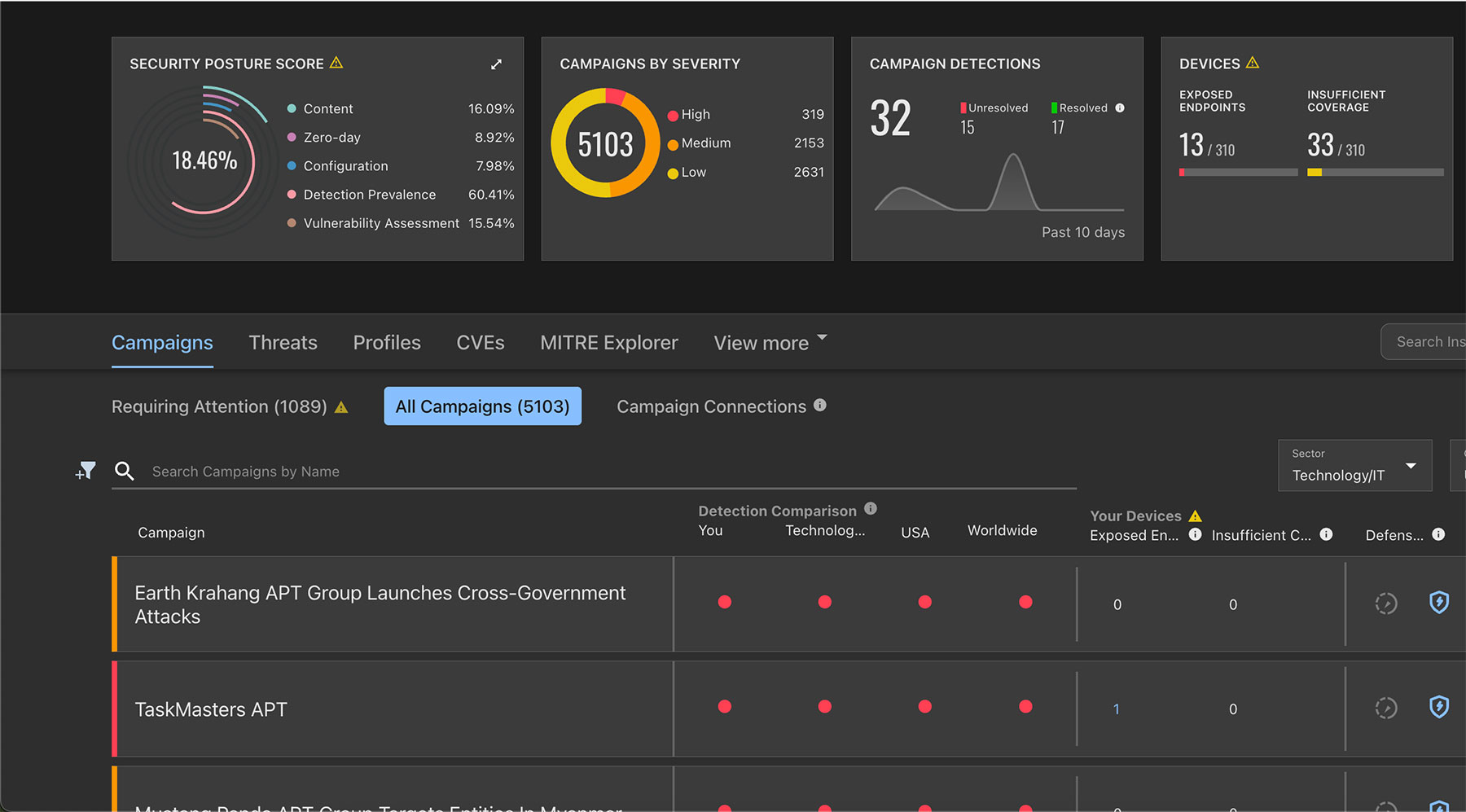This screenshot has width=1466, height=812.
Task: Click the Your Devices warning icon
Action: pos(1195,516)
